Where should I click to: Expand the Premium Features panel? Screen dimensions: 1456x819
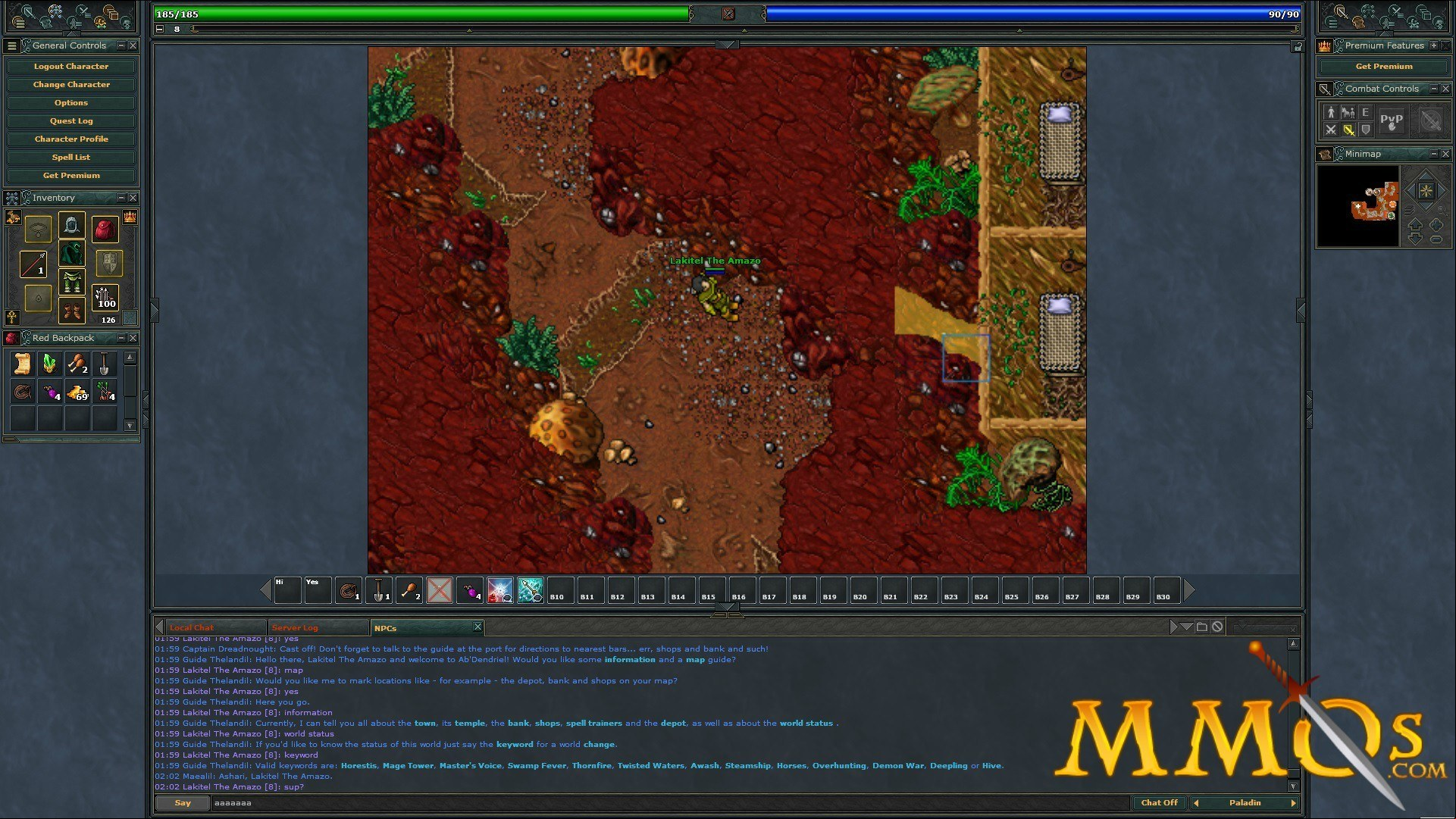click(x=1434, y=45)
